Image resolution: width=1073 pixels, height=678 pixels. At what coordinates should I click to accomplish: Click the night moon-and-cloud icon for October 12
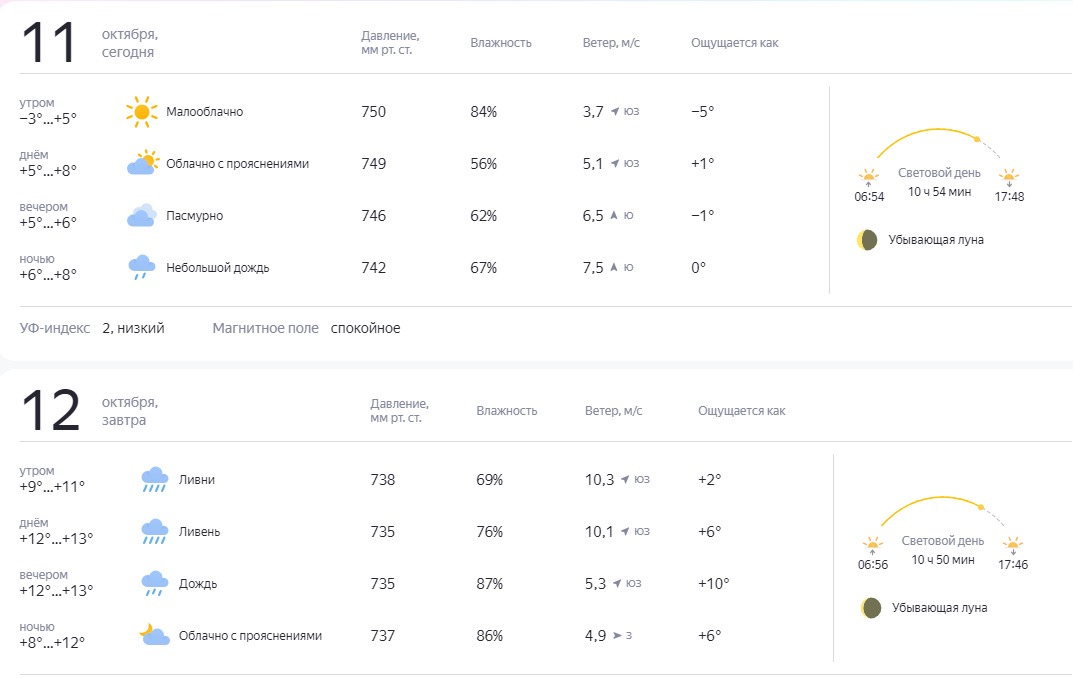(154, 634)
